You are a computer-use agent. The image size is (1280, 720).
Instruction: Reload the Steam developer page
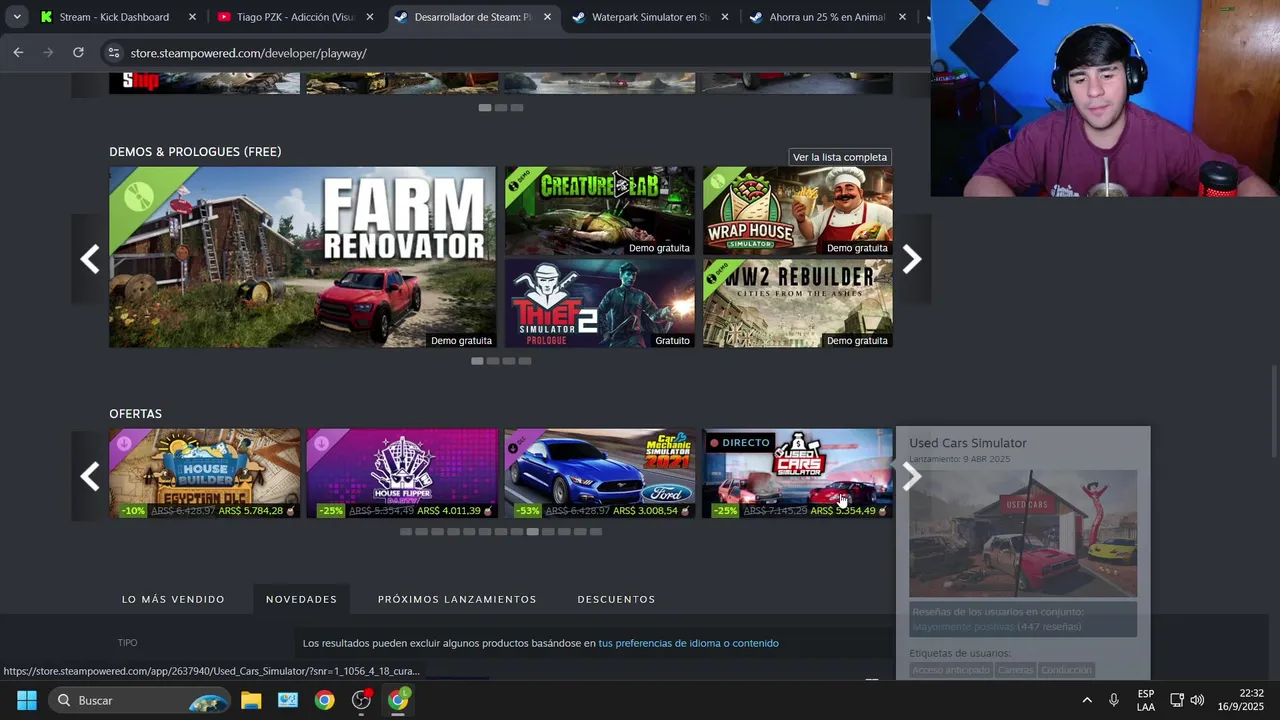pos(78,52)
